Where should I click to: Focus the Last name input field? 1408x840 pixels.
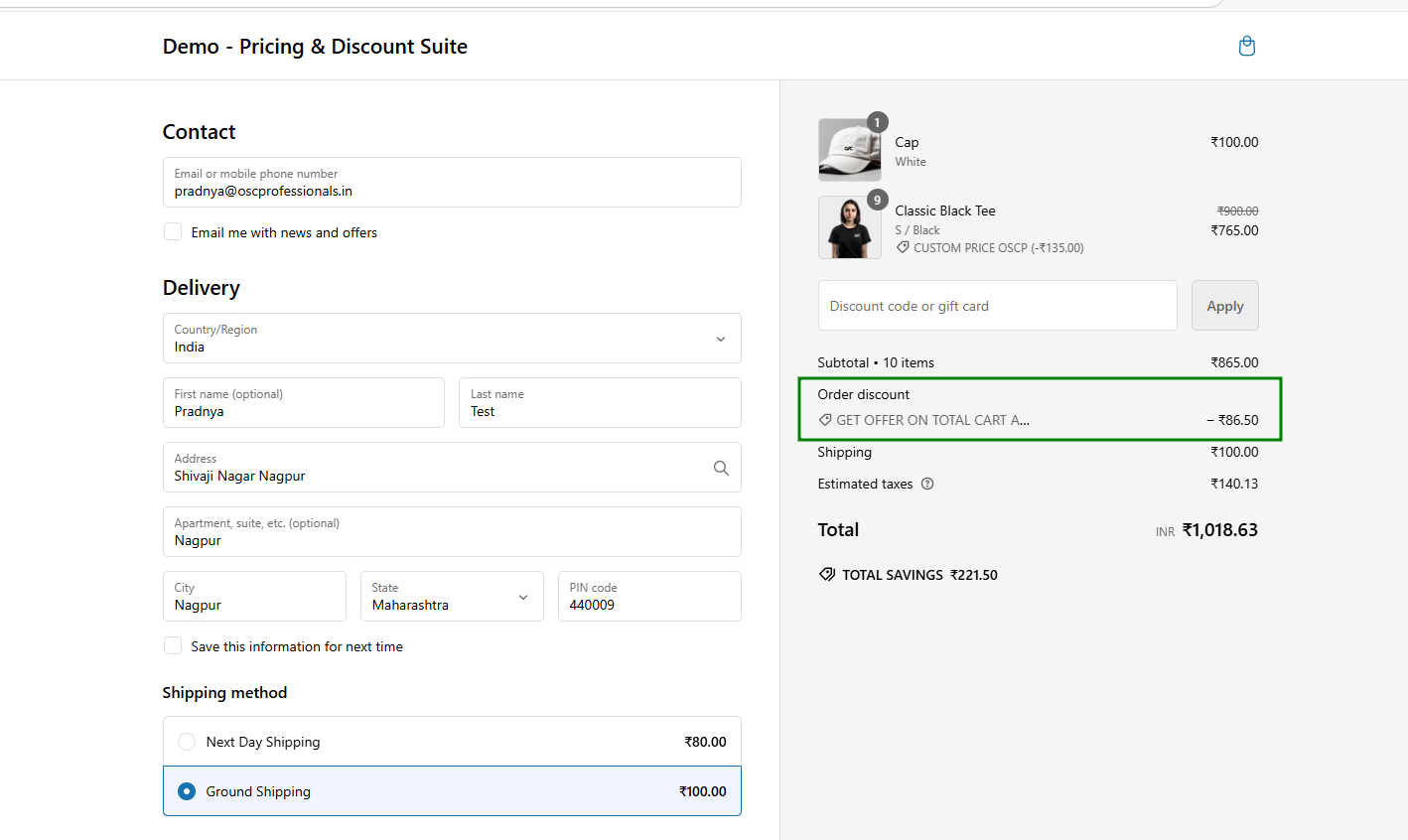(x=600, y=403)
